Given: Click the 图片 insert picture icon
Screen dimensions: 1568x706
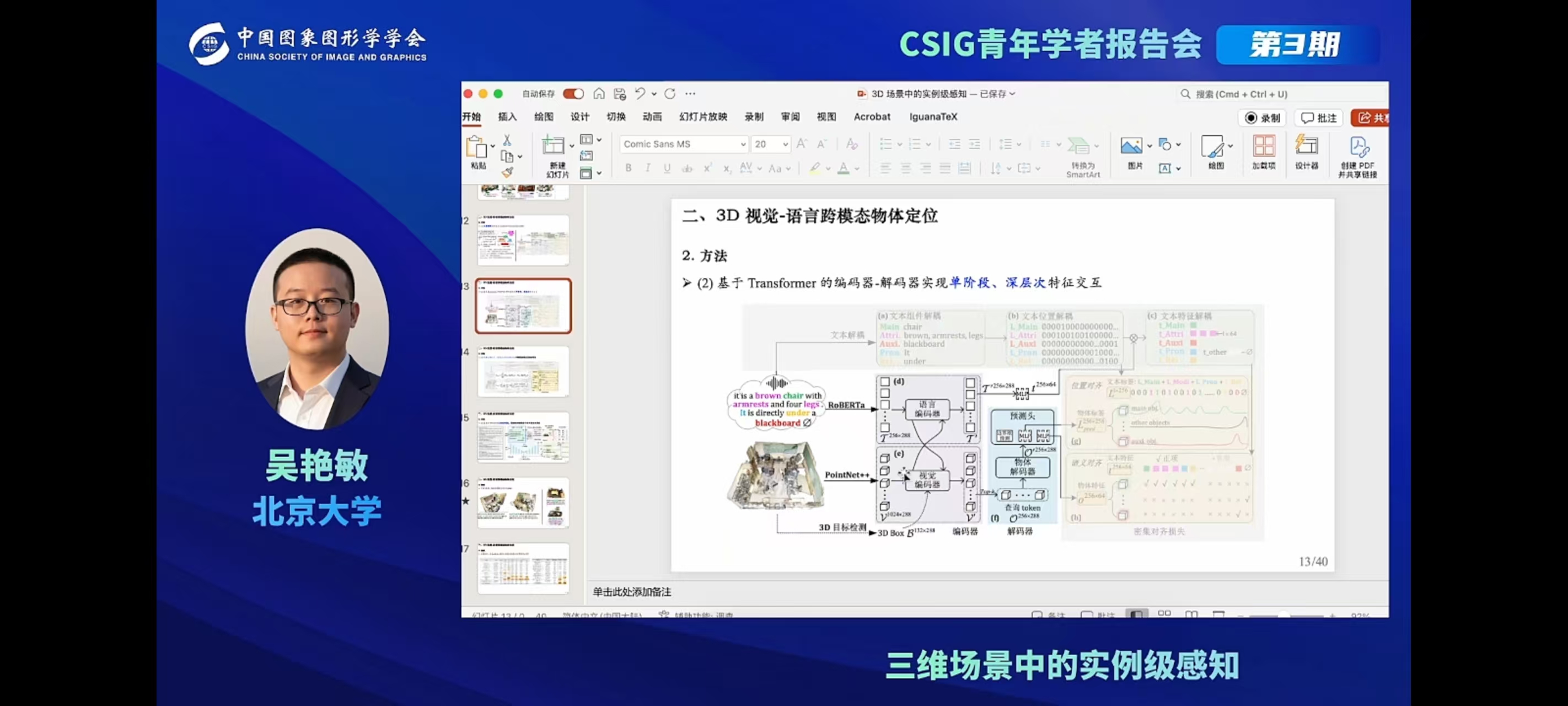Looking at the screenshot, I should [1131, 146].
